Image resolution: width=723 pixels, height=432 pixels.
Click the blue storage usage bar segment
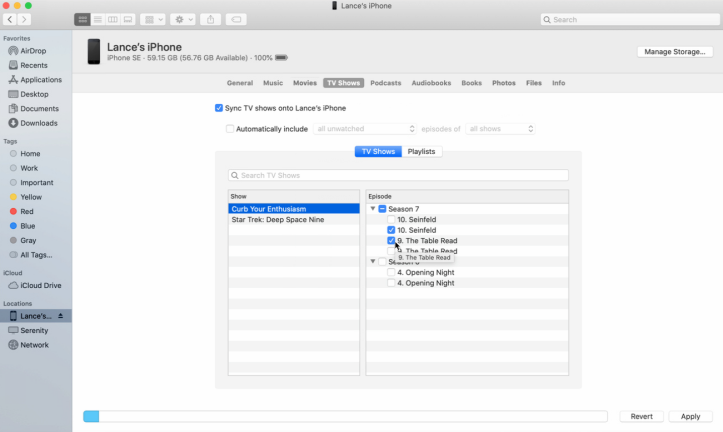[x=91, y=416]
